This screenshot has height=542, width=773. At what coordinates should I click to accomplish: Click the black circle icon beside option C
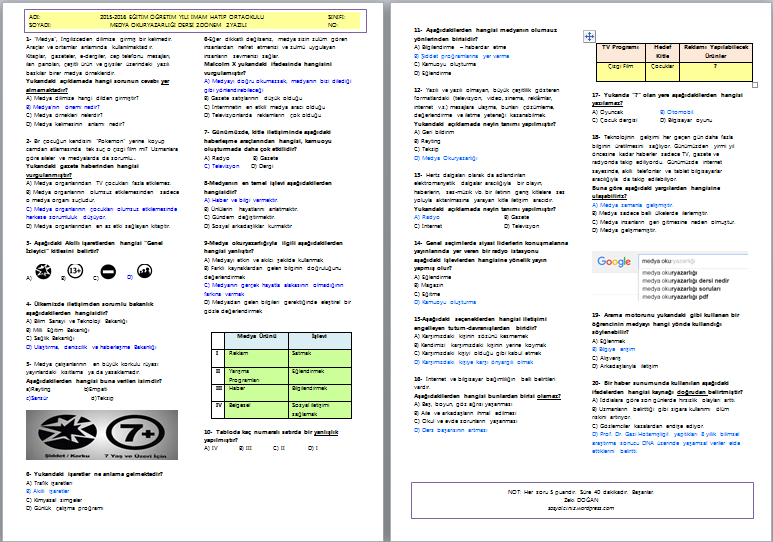[x=106, y=270]
